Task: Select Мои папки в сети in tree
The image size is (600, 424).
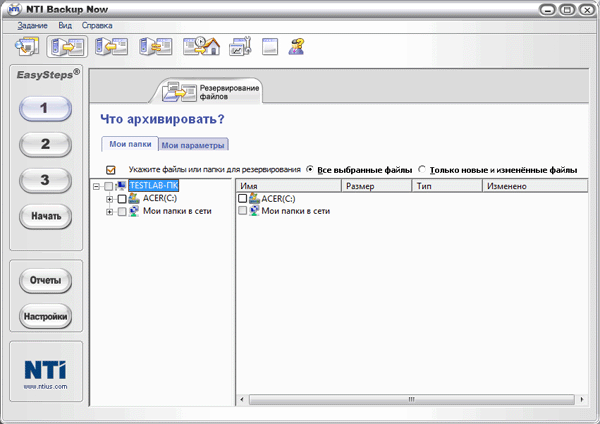Action: pyautogui.click(x=177, y=211)
